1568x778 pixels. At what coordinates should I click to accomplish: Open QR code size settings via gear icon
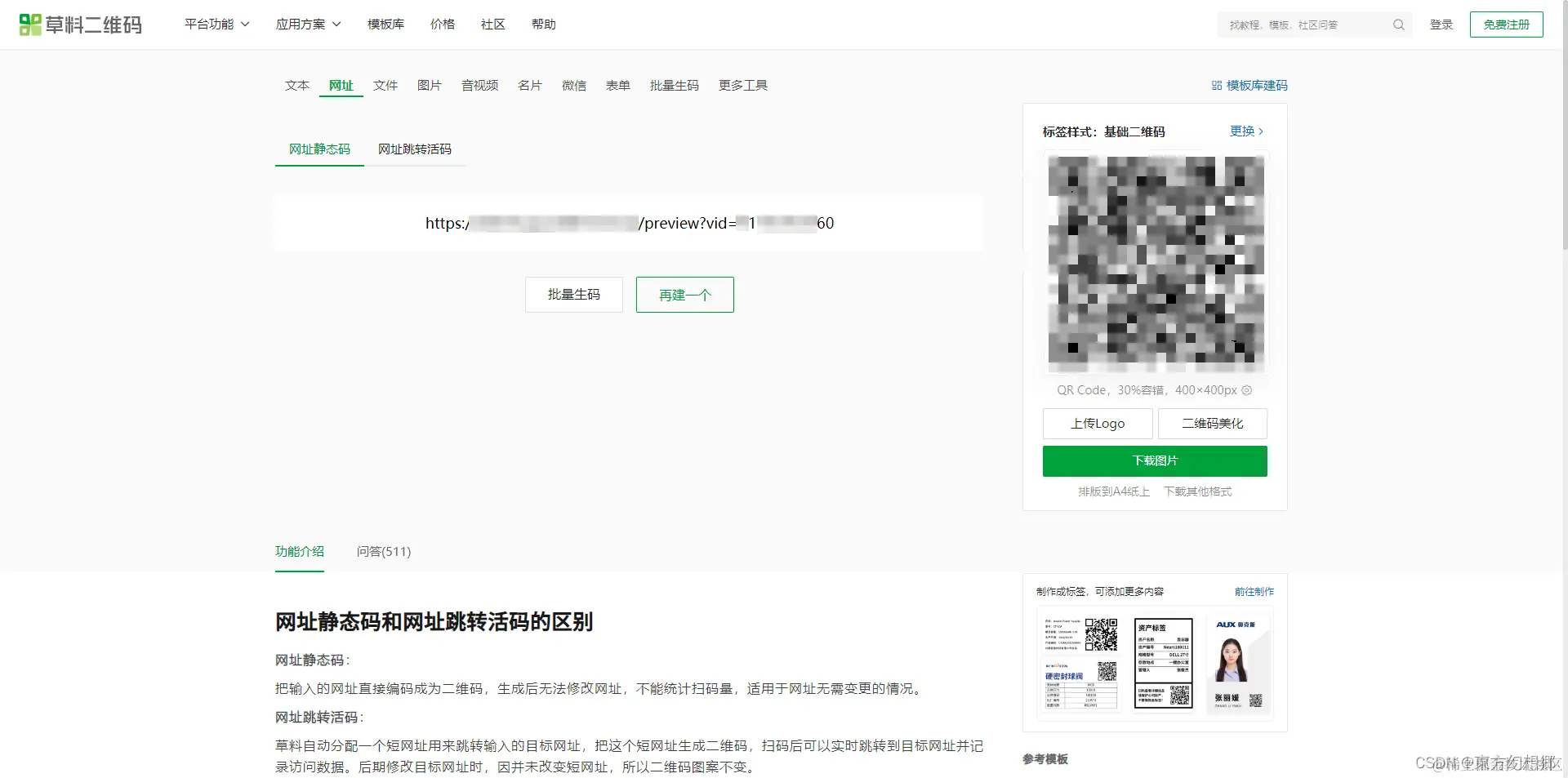[x=1247, y=390]
